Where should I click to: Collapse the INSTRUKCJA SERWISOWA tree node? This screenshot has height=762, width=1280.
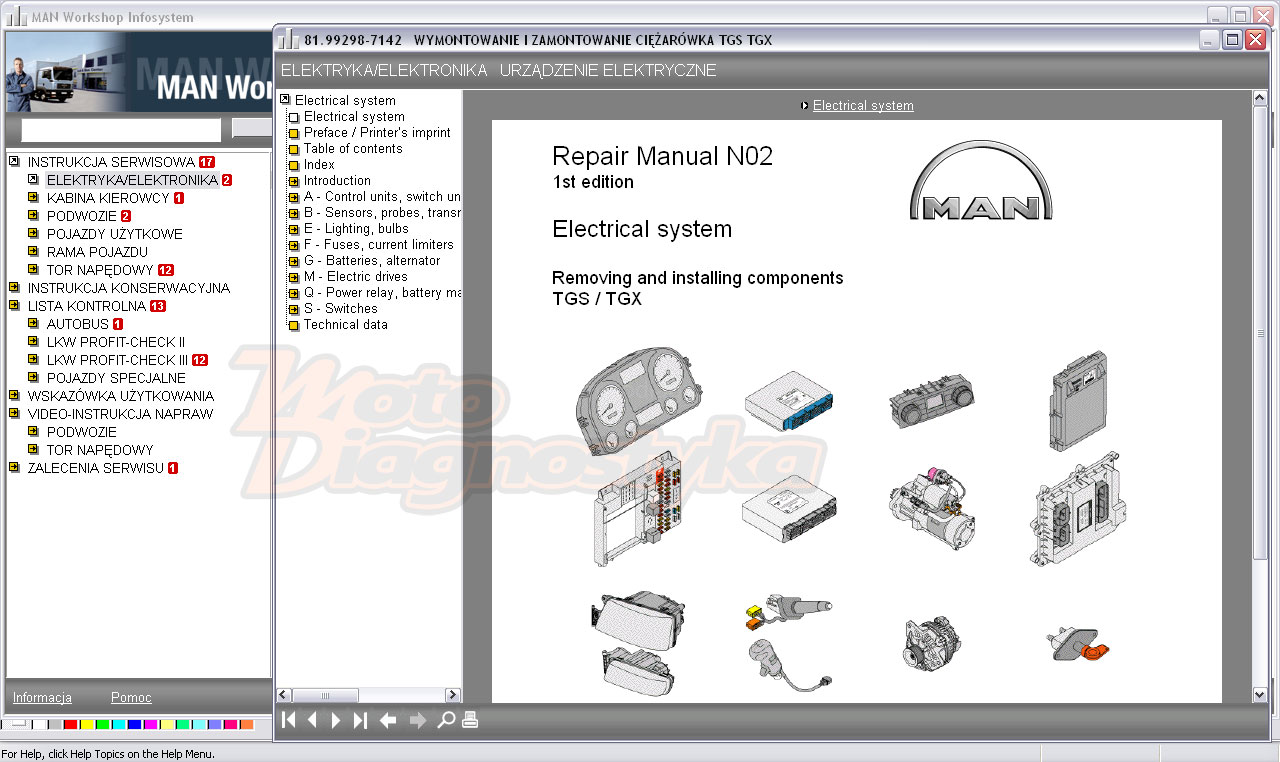tap(14, 162)
